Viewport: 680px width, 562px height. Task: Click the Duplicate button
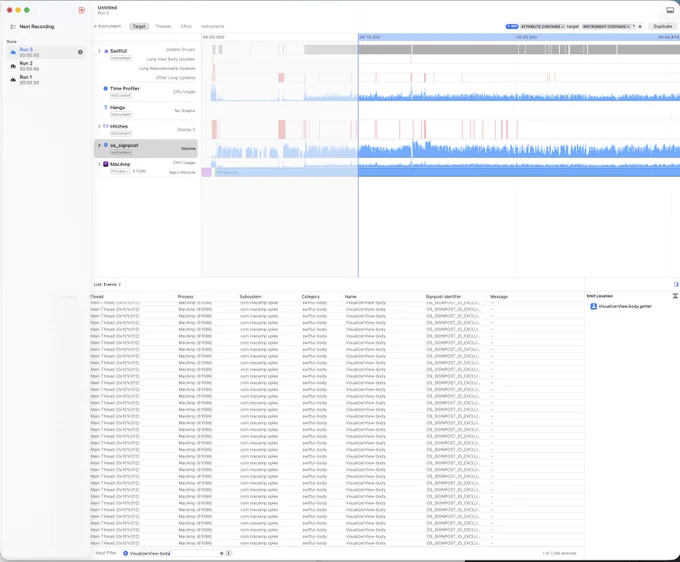663,26
